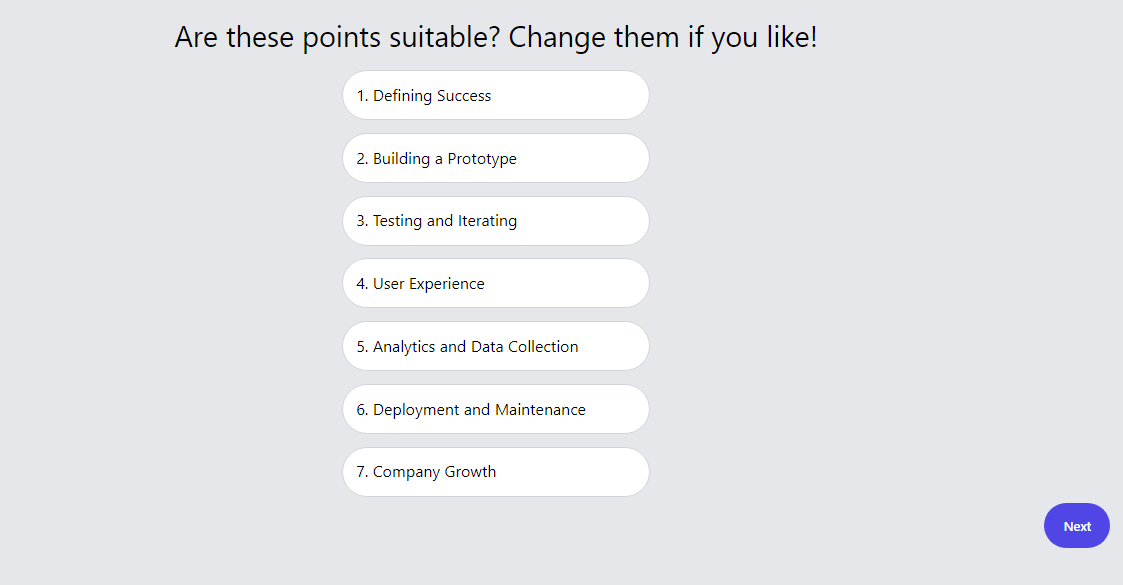Focus the 'Deployment and Maintenance' field
The height and width of the screenshot is (585, 1123).
(496, 410)
